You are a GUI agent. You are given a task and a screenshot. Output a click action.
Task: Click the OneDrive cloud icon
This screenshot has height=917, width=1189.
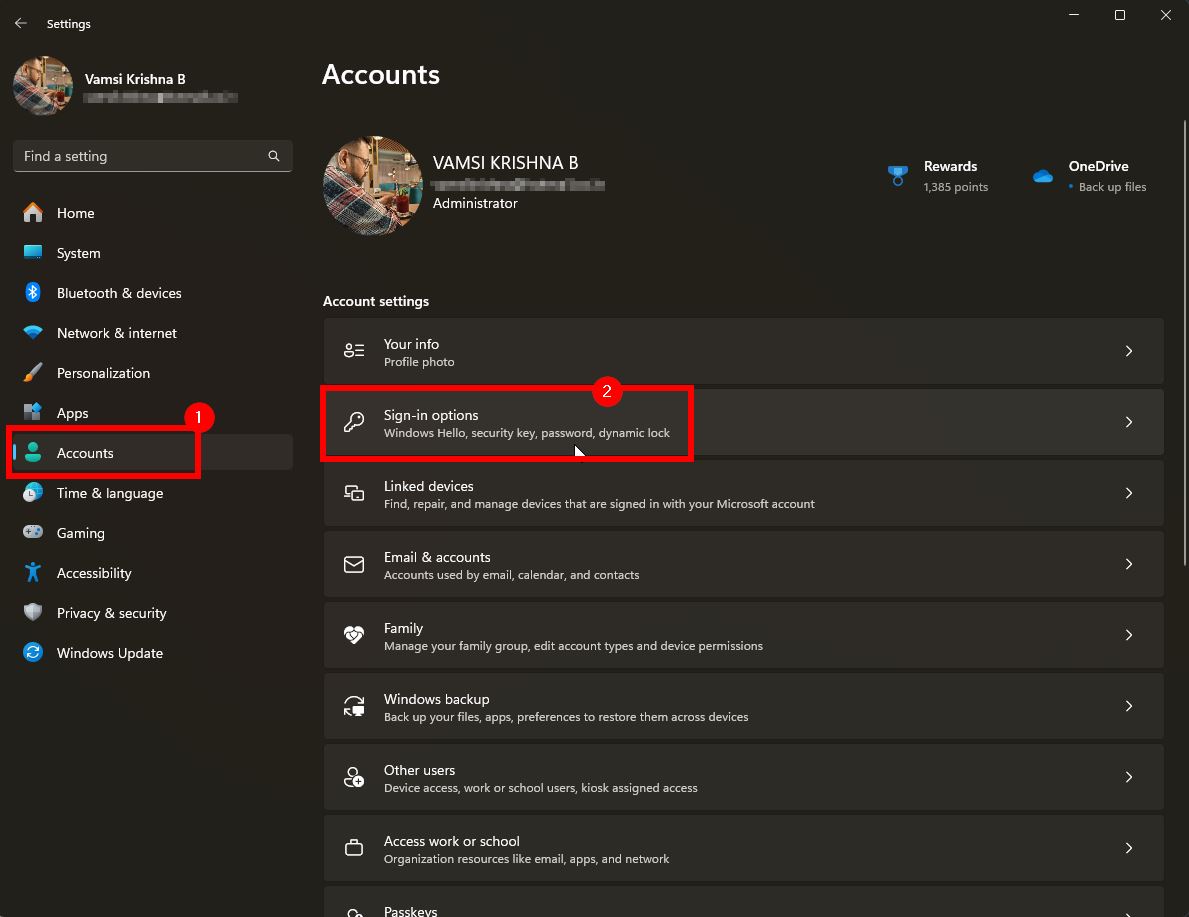(x=1043, y=176)
